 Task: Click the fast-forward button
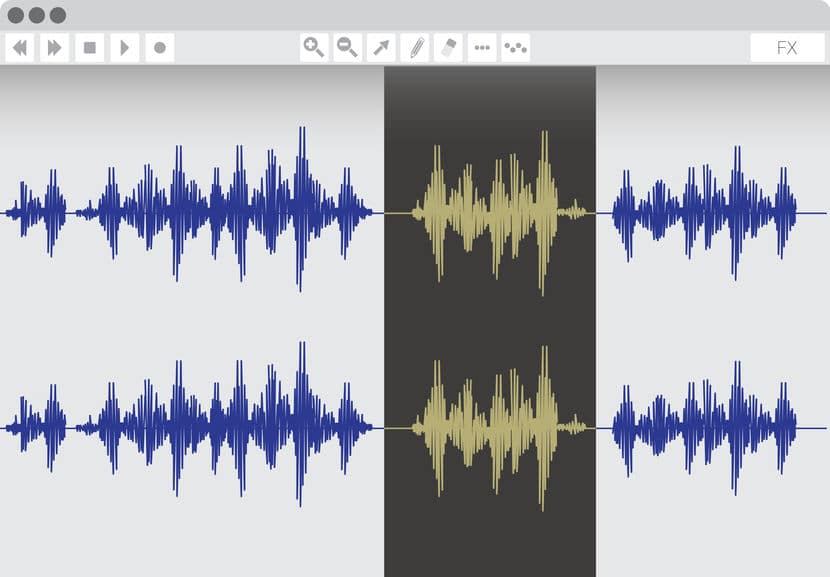[55, 48]
